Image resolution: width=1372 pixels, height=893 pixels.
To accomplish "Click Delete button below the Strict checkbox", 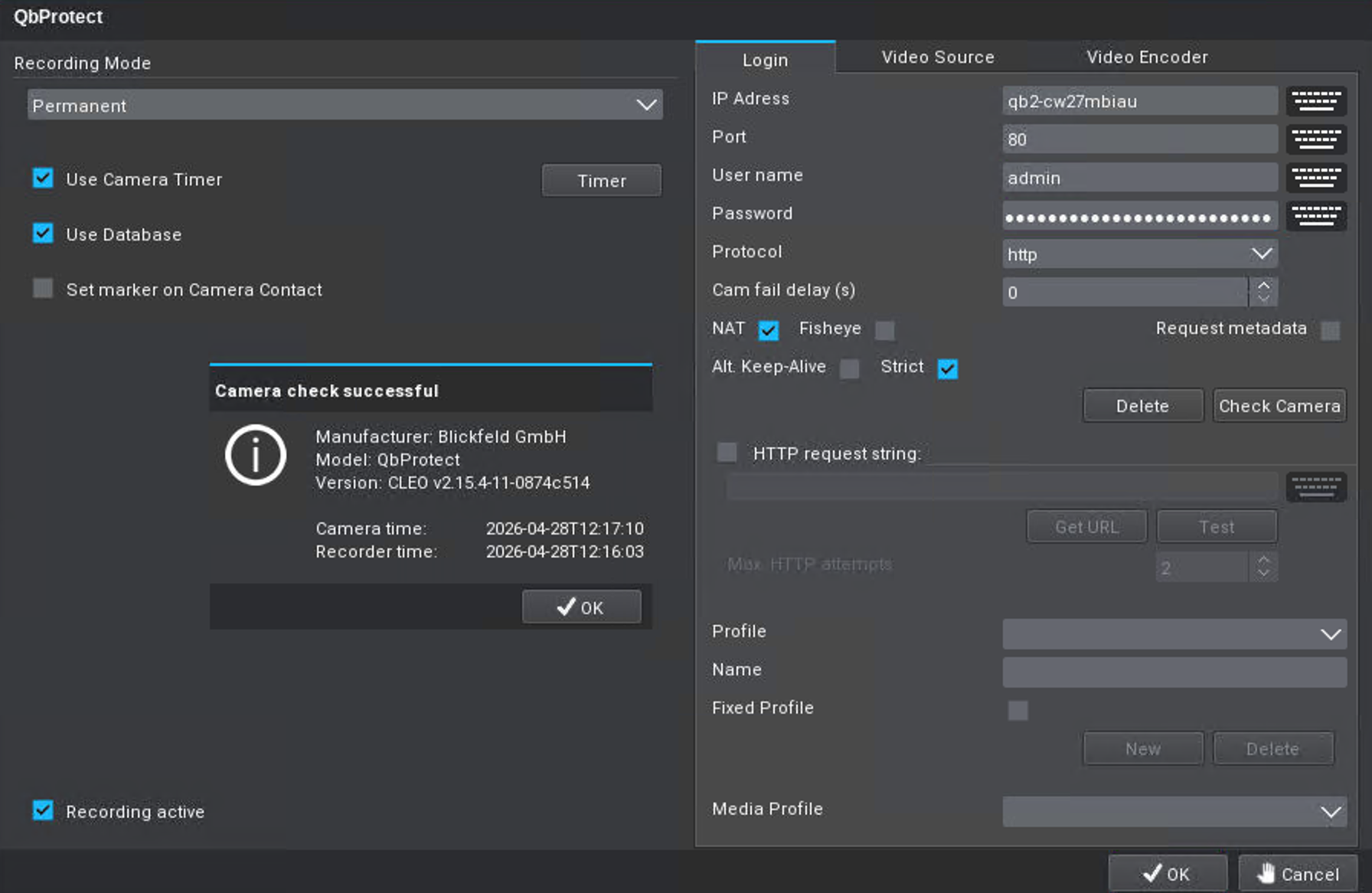I will 1143,405.
